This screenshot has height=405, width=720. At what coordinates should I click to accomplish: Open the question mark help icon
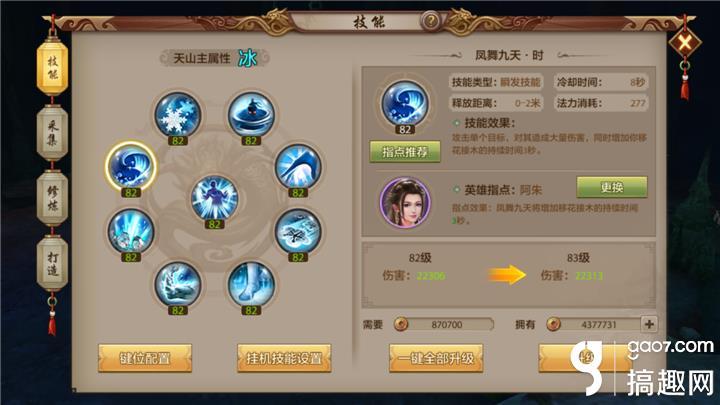pos(431,21)
